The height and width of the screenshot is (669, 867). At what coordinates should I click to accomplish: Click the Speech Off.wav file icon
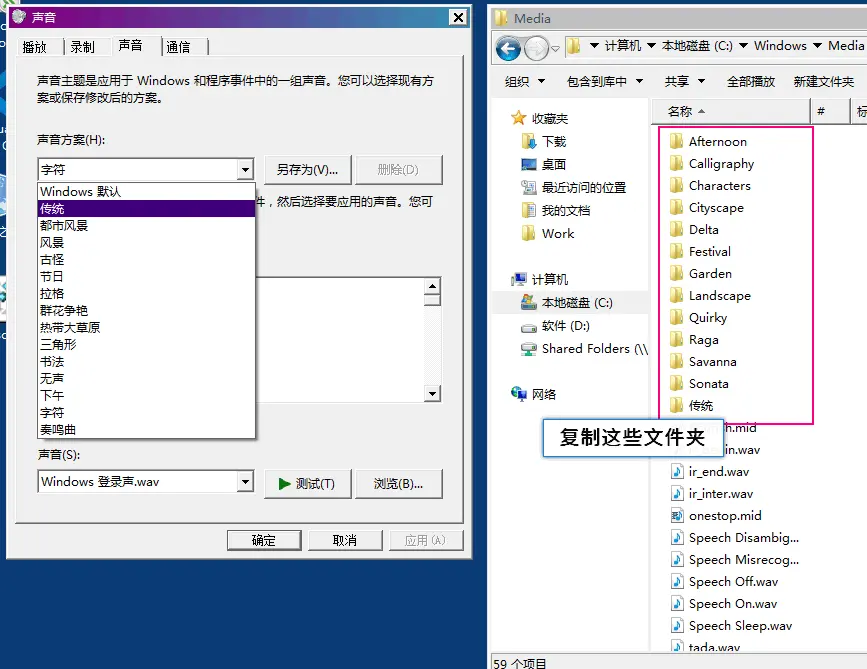677,582
